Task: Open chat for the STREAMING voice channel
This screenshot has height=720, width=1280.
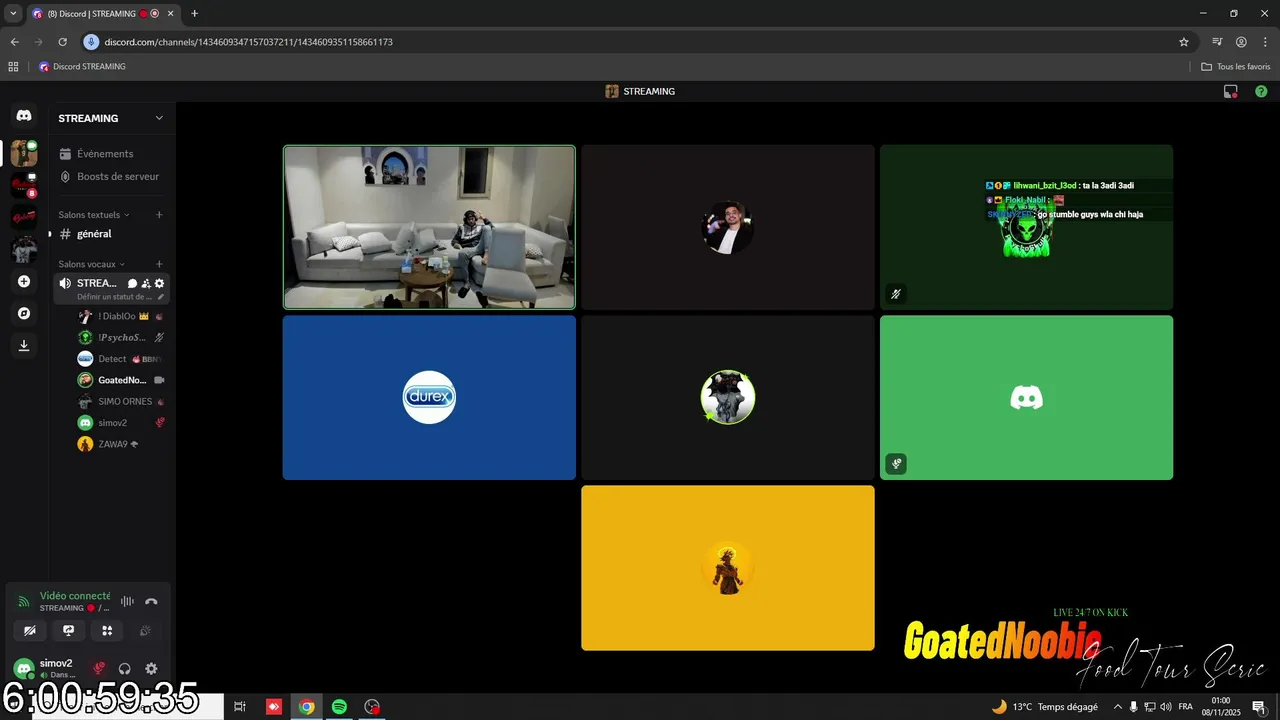Action: click(x=132, y=284)
